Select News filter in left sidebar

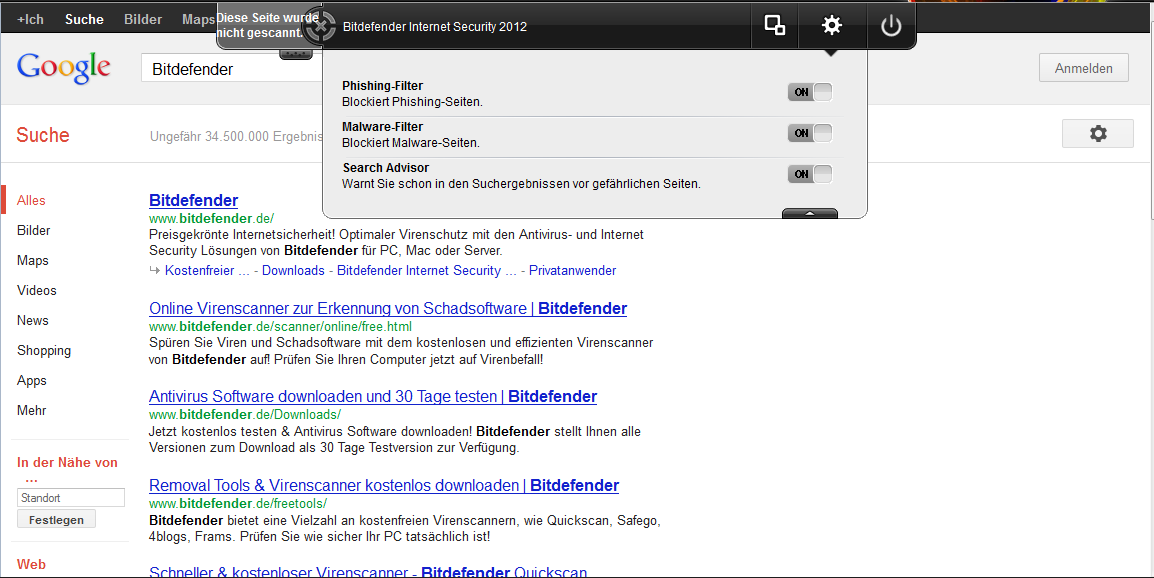click(32, 320)
